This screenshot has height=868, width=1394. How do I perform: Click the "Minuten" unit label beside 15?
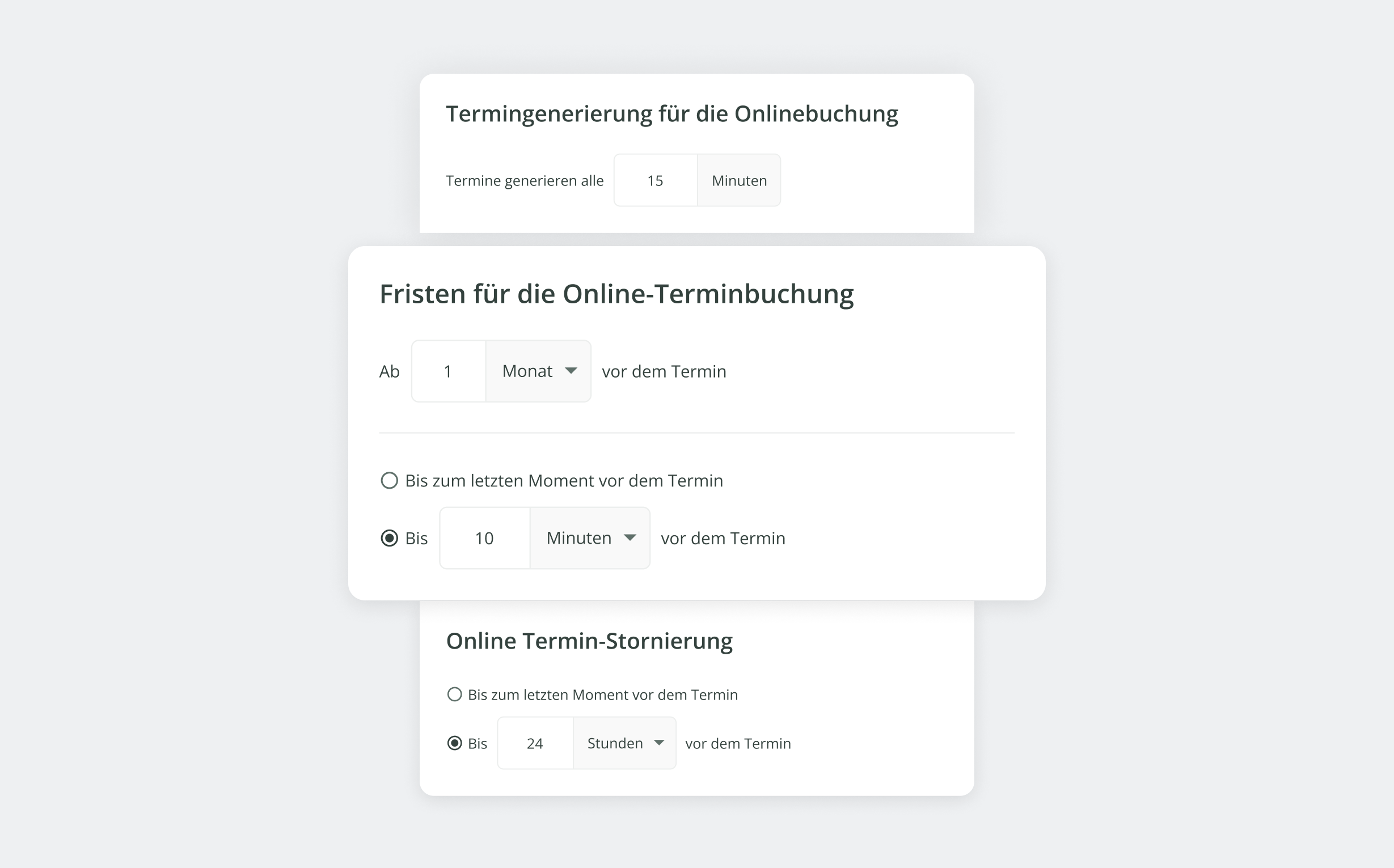point(739,180)
